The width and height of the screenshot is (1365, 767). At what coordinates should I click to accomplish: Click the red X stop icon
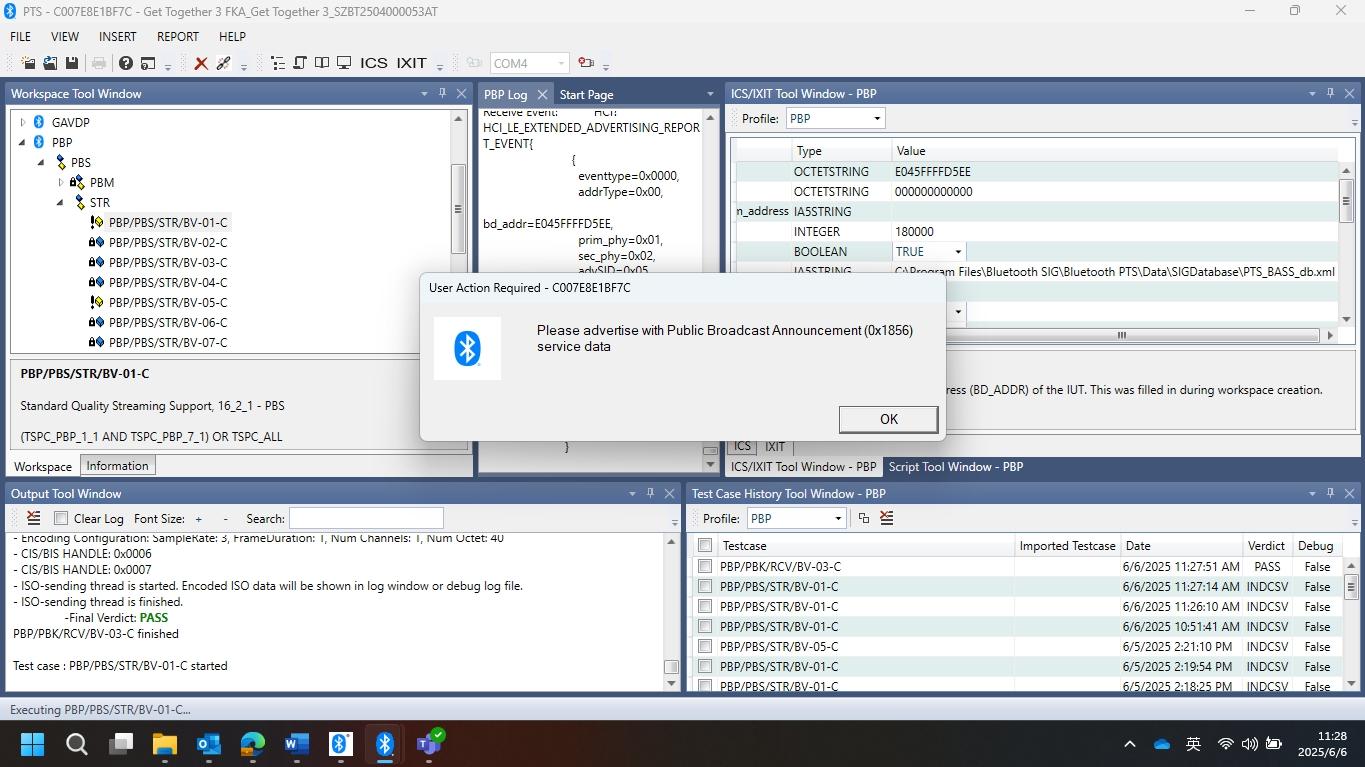coord(201,63)
